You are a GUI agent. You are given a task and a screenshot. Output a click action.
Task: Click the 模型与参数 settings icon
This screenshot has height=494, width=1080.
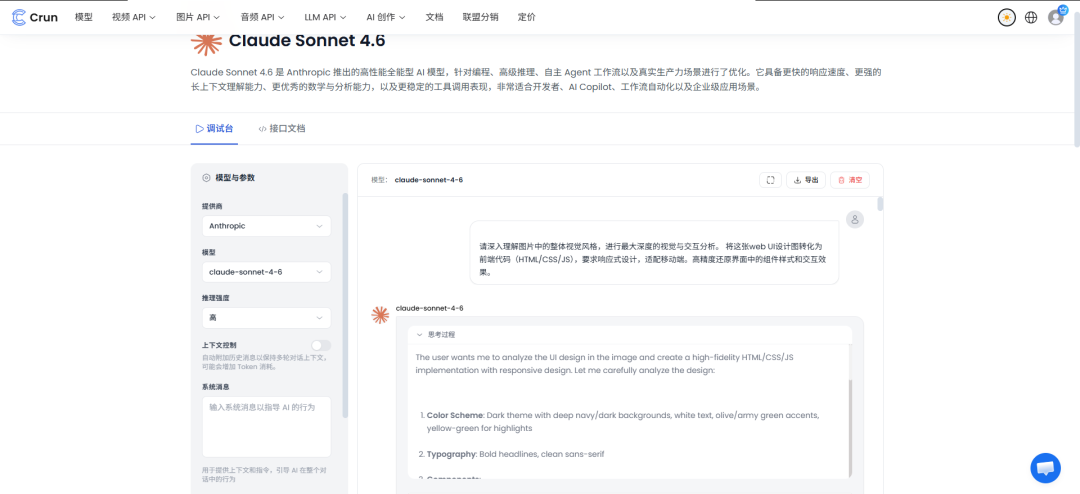pos(206,178)
